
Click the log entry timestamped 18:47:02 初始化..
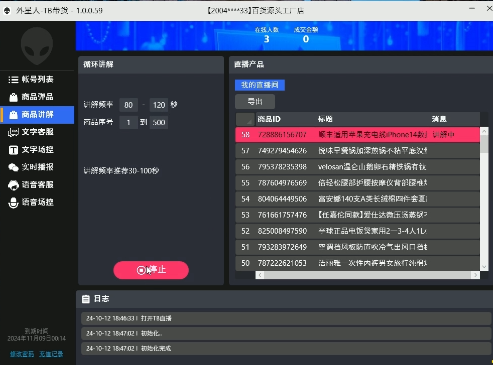286,333
